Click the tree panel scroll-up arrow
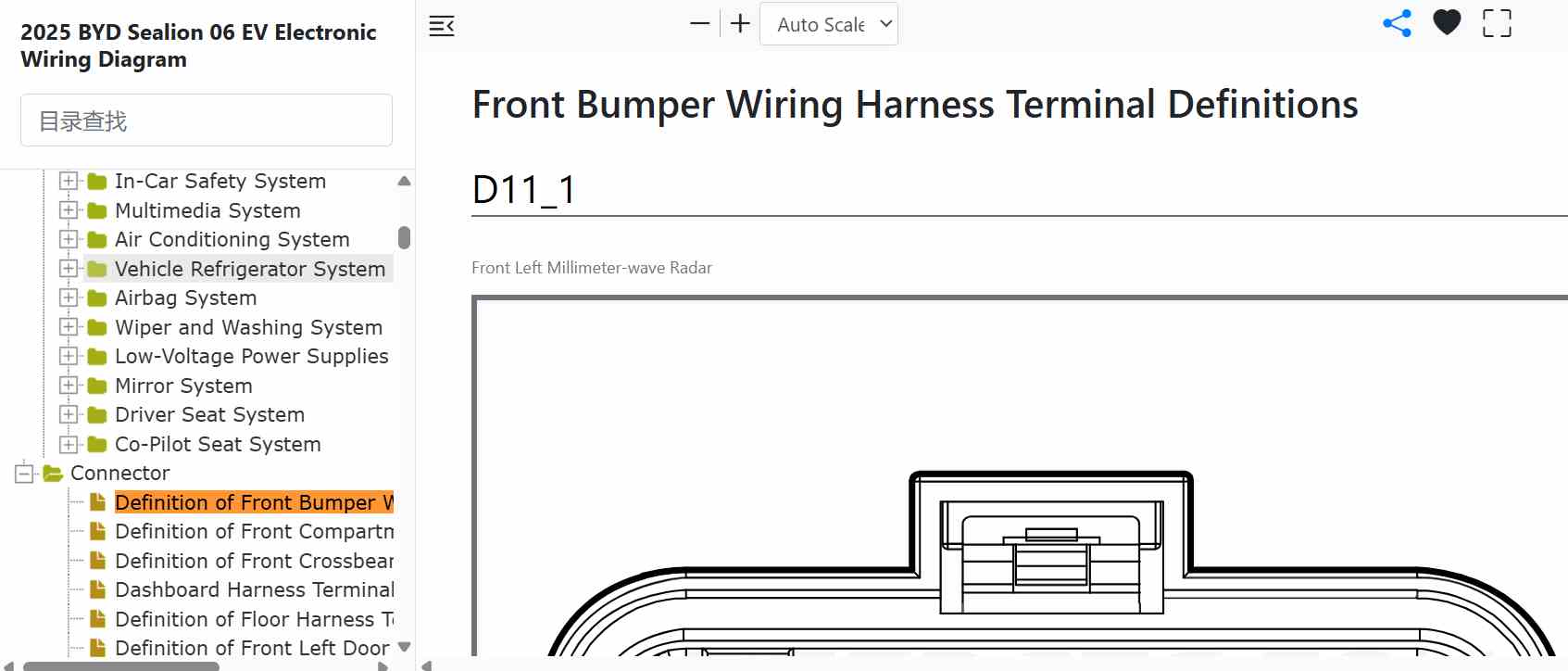1568x671 pixels. tap(404, 181)
